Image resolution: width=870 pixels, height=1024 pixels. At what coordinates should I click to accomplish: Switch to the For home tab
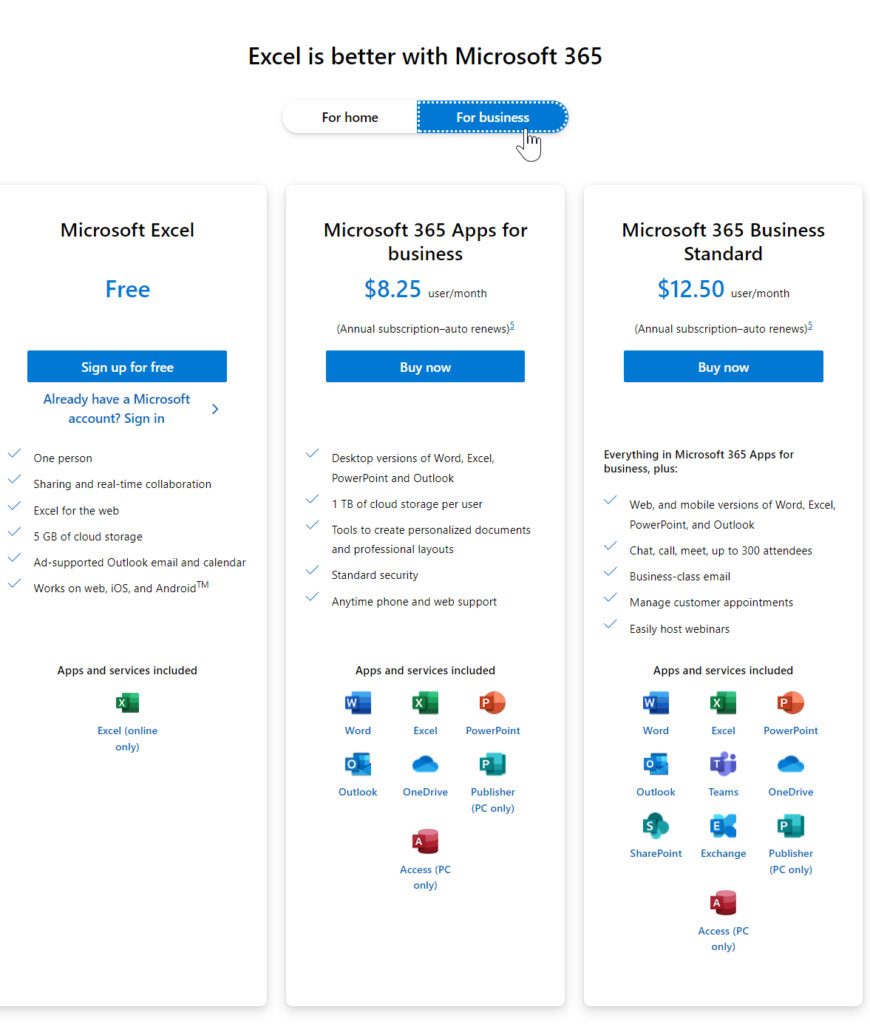350,118
